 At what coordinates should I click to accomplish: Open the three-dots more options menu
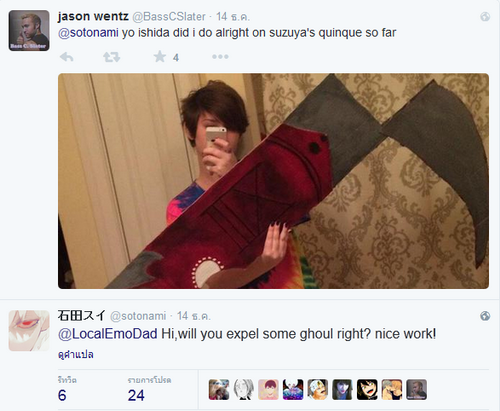220,57
